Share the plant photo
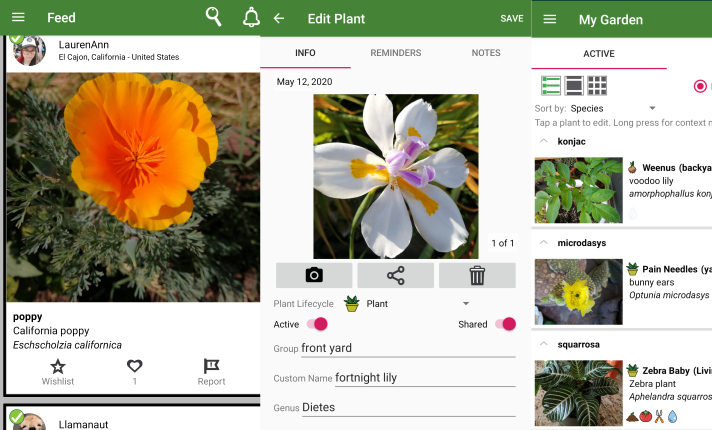Image resolution: width=712 pixels, height=430 pixels. coord(395,275)
